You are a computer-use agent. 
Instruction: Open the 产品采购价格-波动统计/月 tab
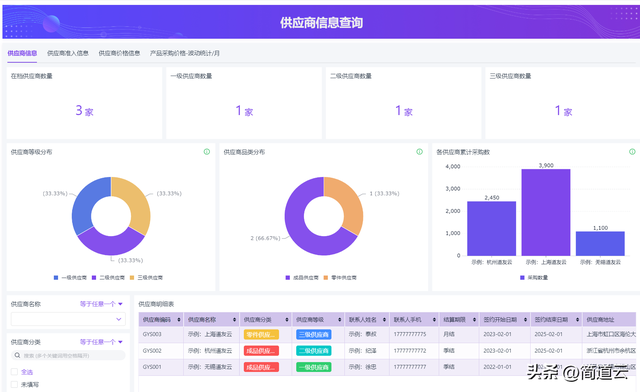[184, 53]
